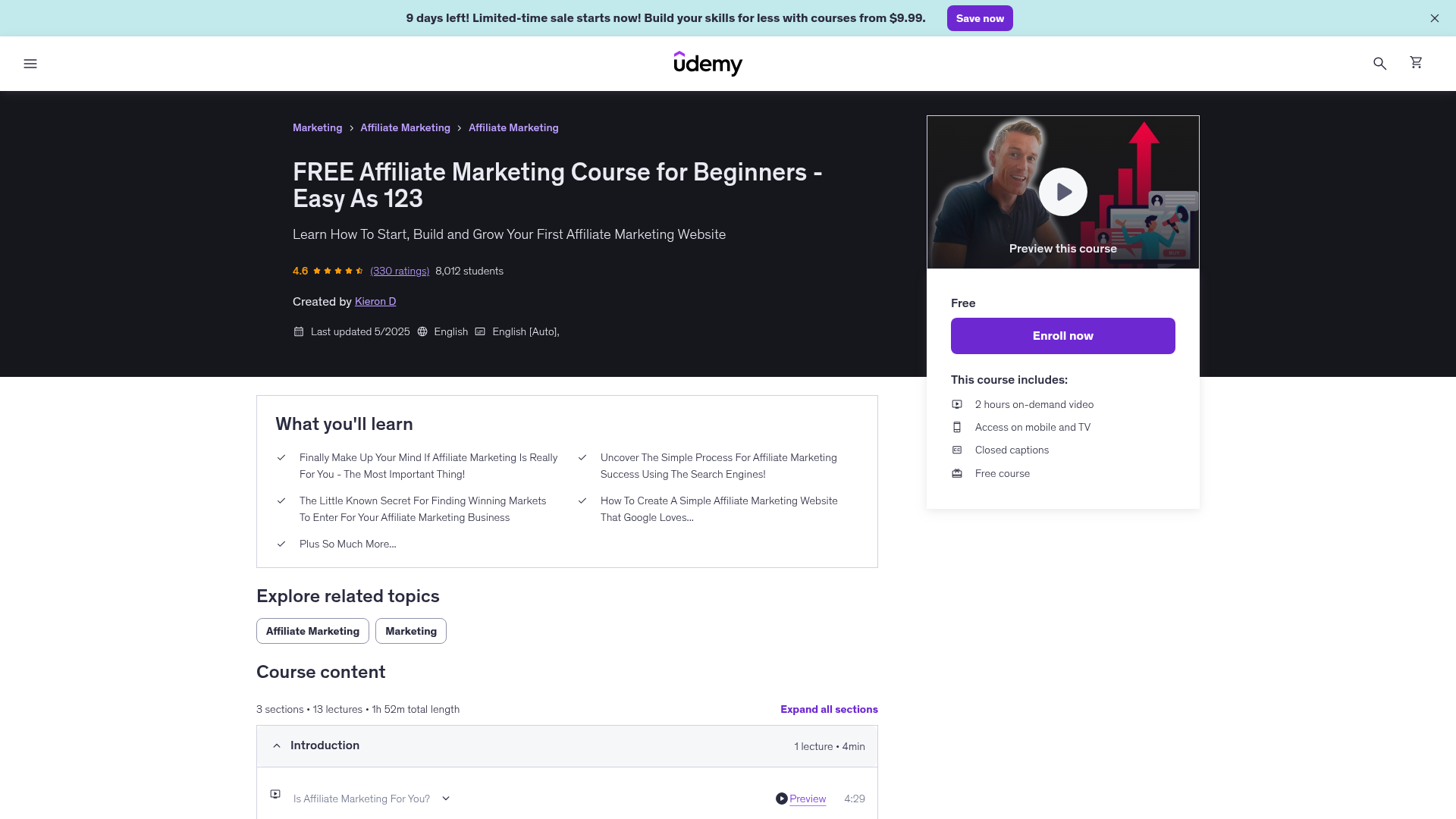Click the star rating icons
This screenshot has height=819, width=1456.
click(x=338, y=271)
